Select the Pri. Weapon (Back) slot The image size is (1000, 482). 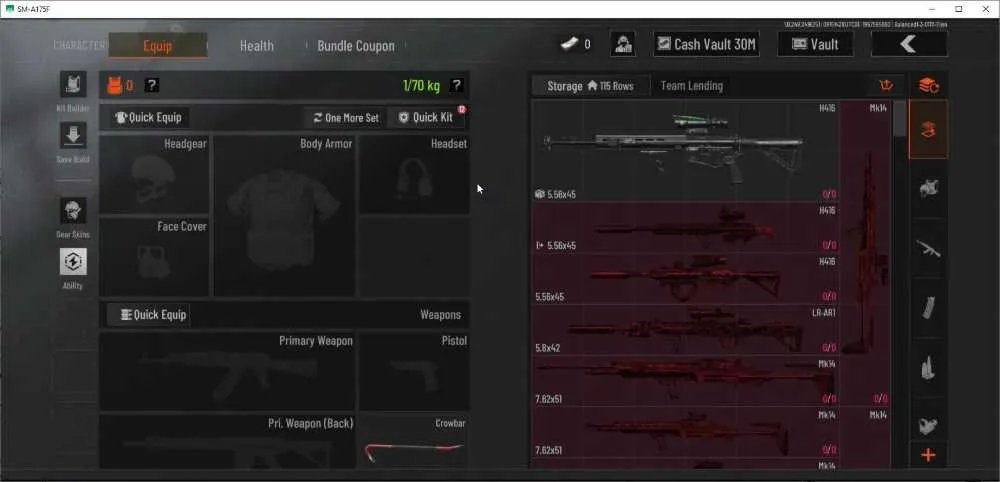coord(227,442)
